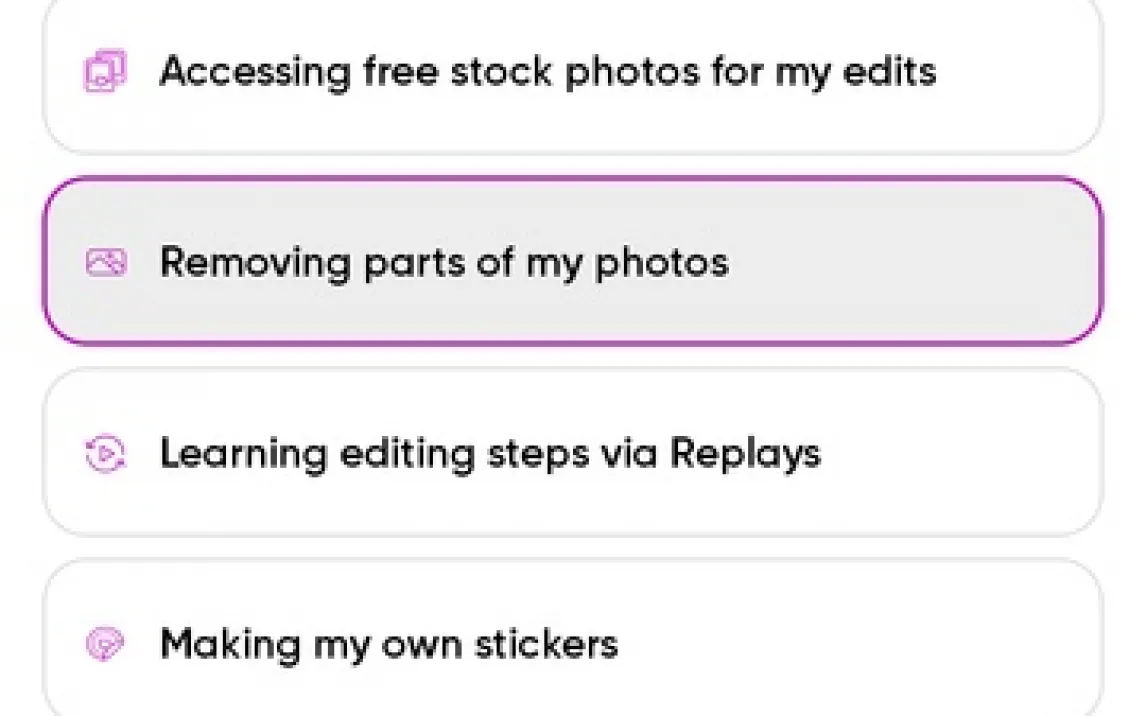The width and height of the screenshot is (1146, 716).
Task: Click the word "Learning" in the Replays option
Action: pos(243,454)
